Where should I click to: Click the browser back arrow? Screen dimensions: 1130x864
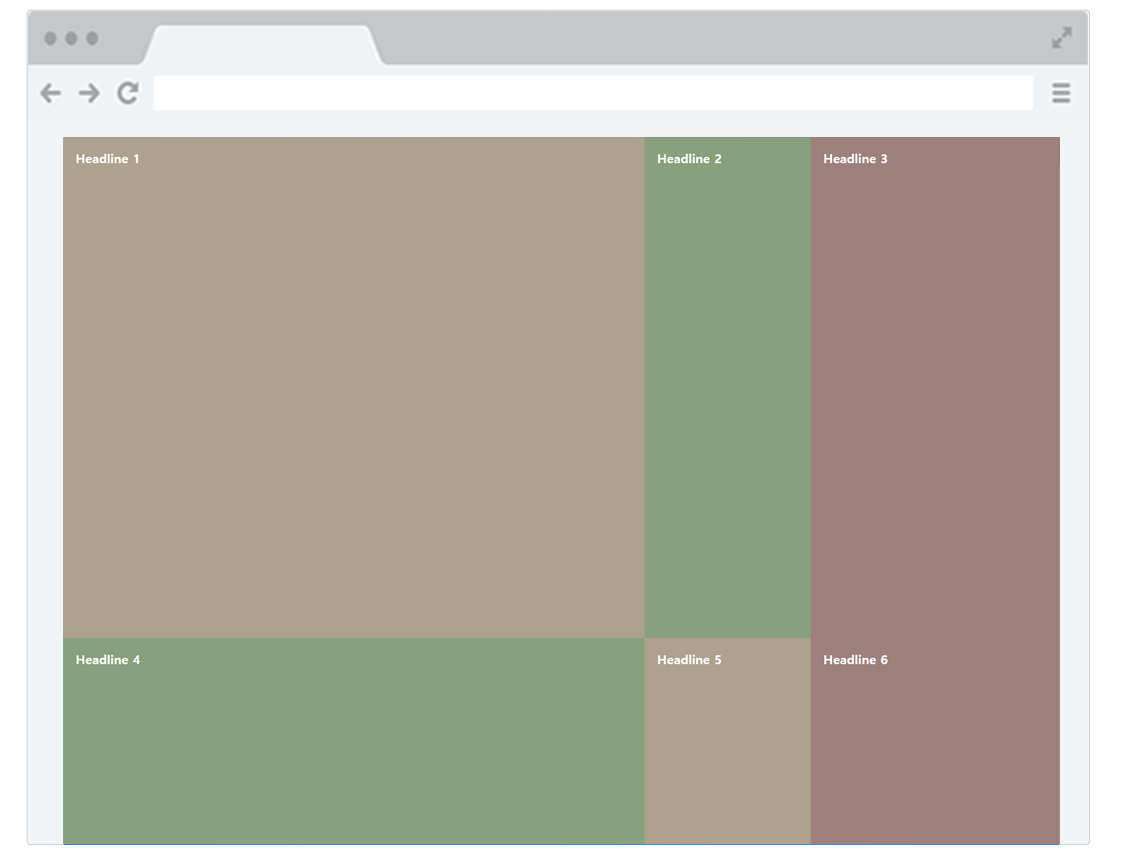50,93
